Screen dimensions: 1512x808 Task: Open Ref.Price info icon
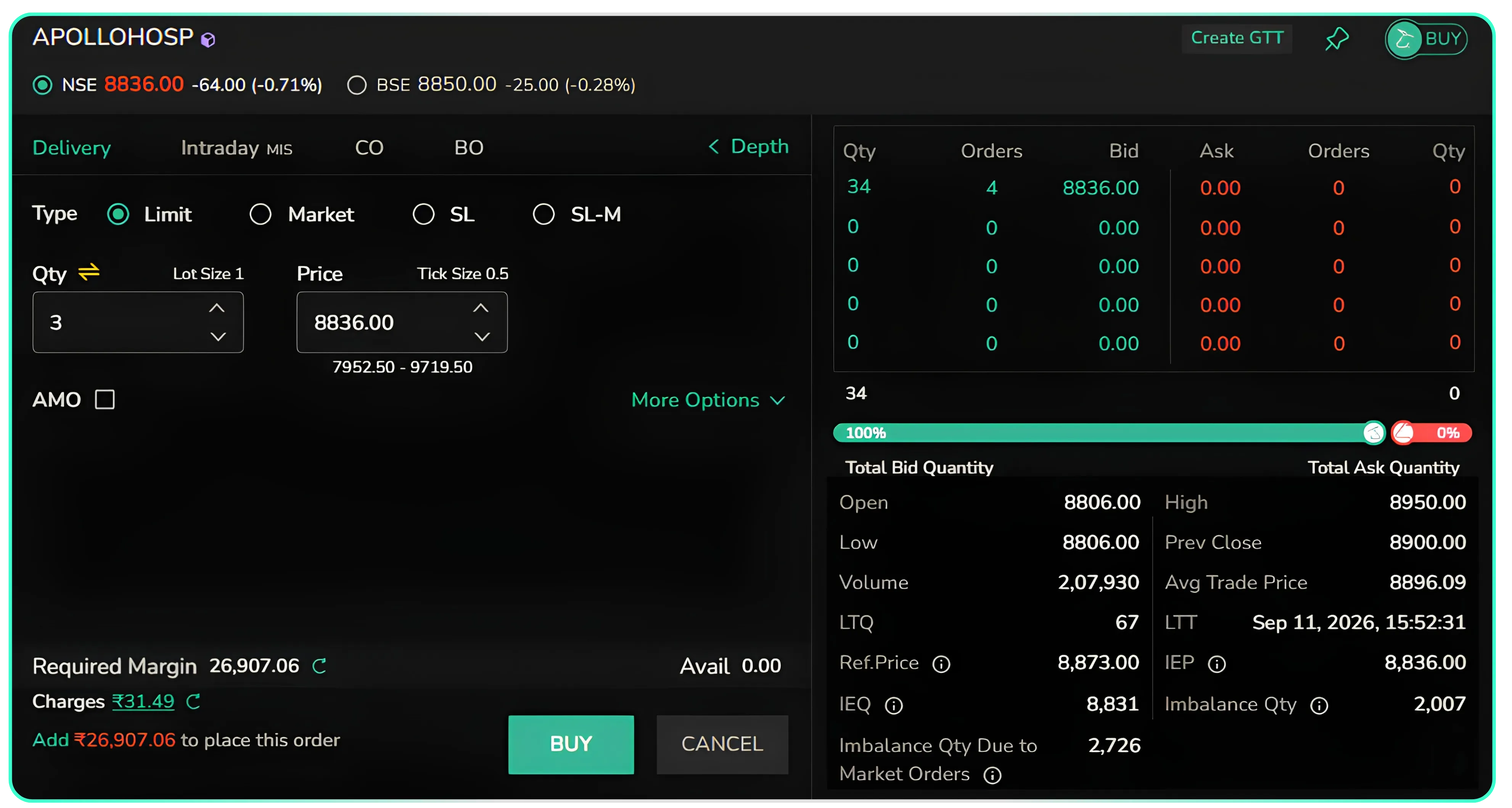(941, 664)
